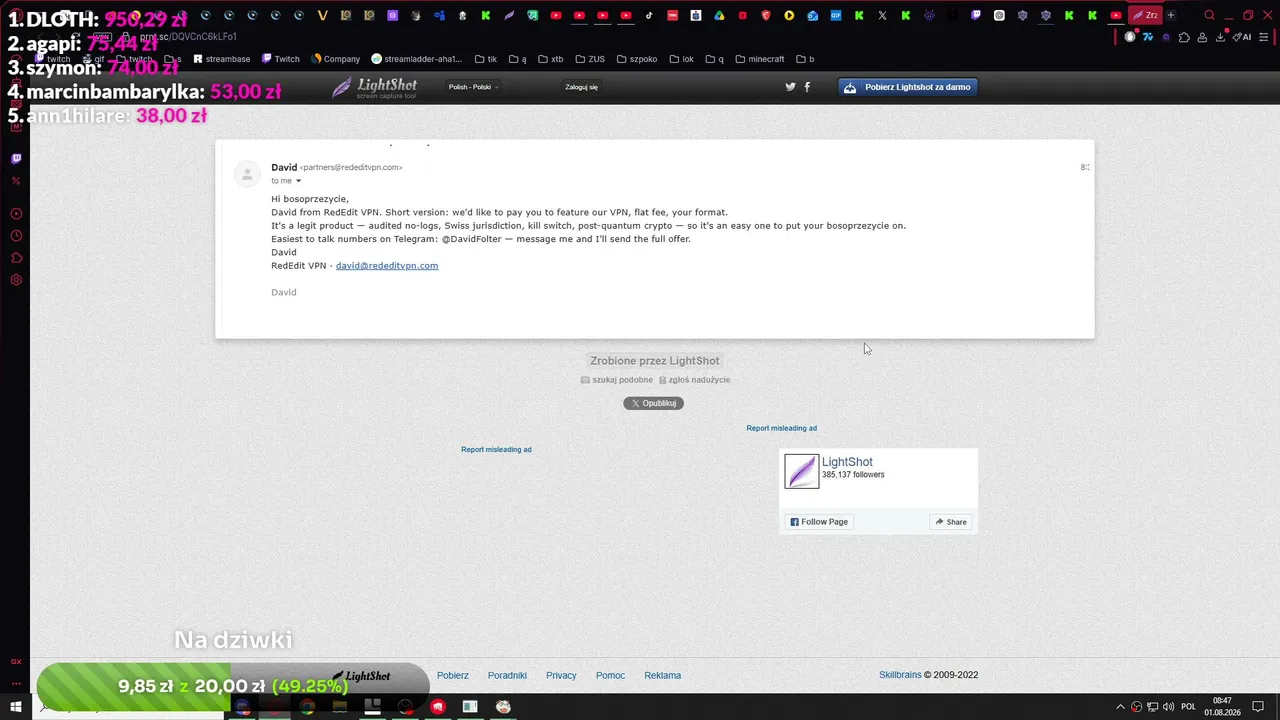Image resolution: width=1280 pixels, height=720 pixels.
Task: Expand the szpoko bookmark folder
Action: 637,59
